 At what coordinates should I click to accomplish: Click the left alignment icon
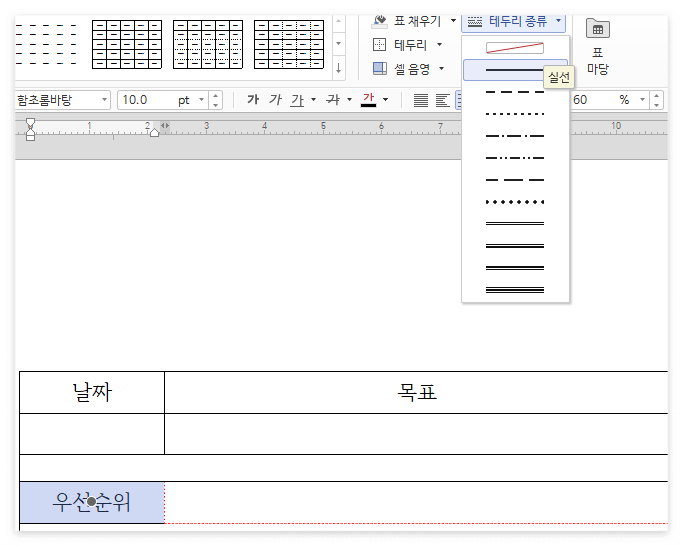pyautogui.click(x=443, y=100)
